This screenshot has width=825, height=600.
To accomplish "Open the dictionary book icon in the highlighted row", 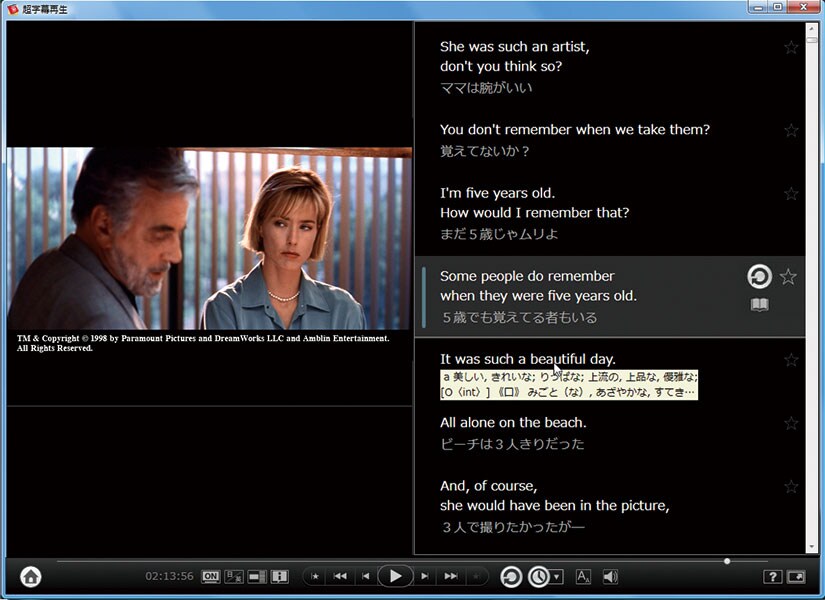I will [759, 305].
